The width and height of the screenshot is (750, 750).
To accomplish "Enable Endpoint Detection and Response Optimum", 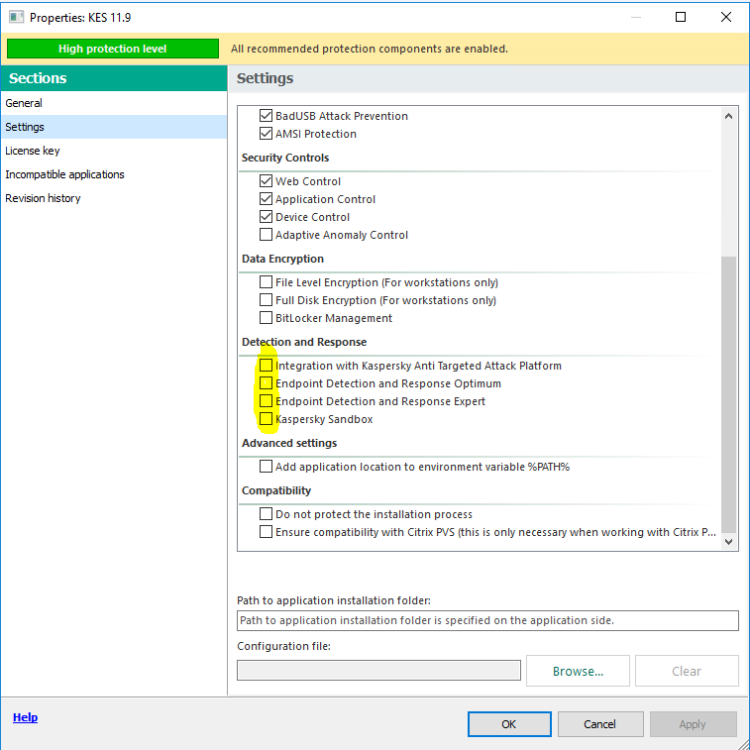I will pos(266,383).
